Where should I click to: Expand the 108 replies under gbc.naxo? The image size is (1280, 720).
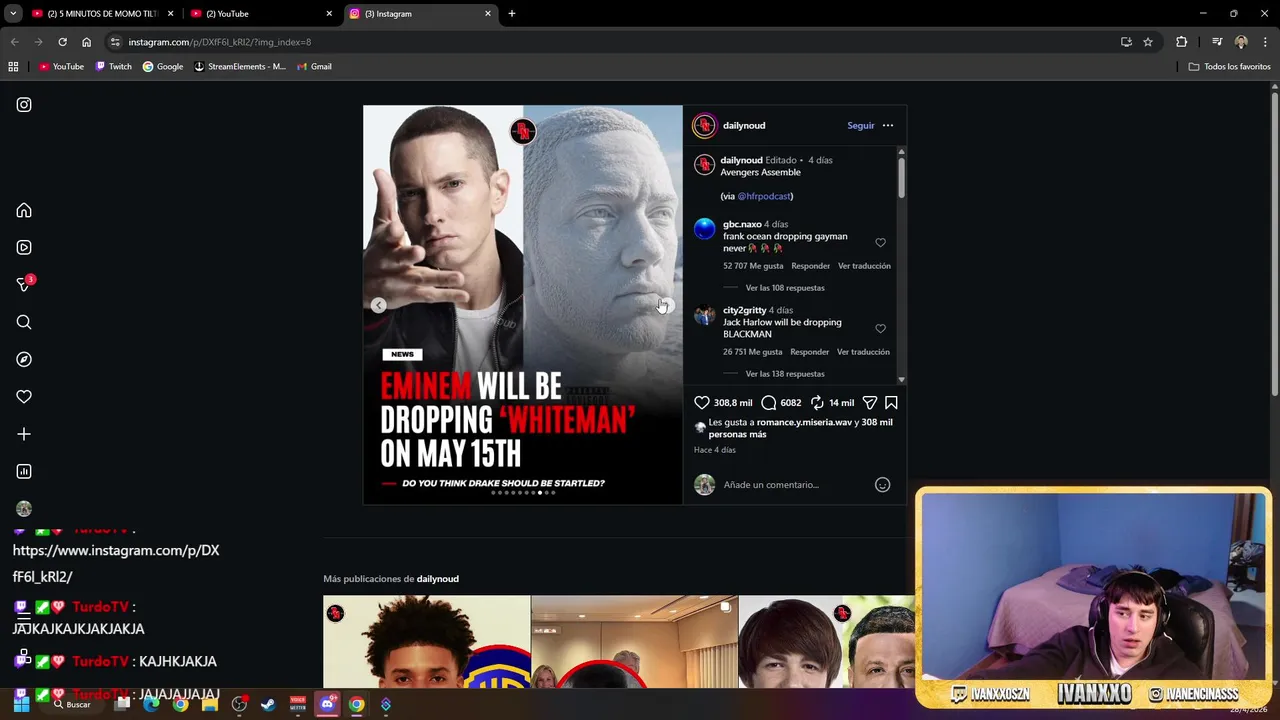(x=785, y=288)
